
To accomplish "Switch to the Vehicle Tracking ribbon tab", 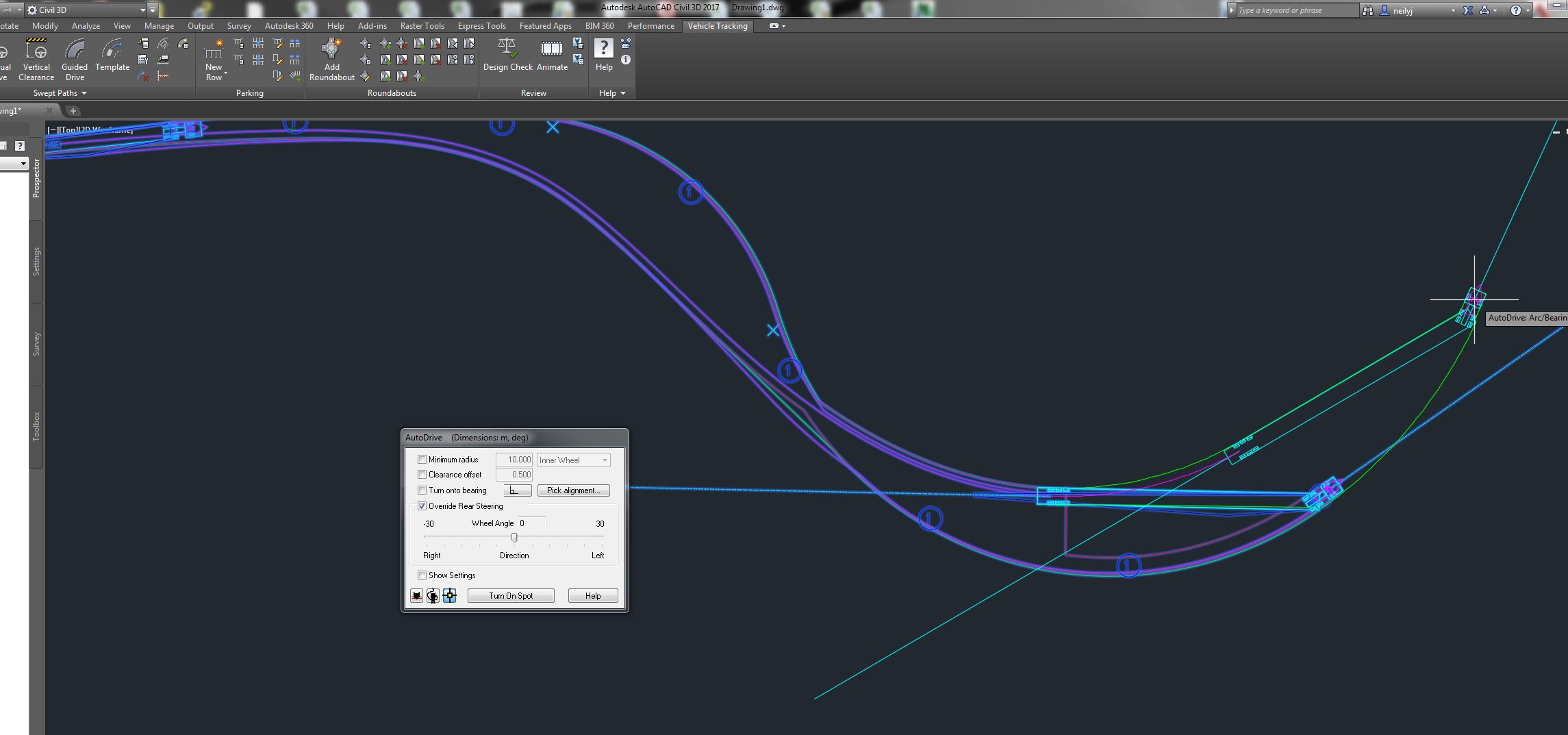I will [717, 26].
